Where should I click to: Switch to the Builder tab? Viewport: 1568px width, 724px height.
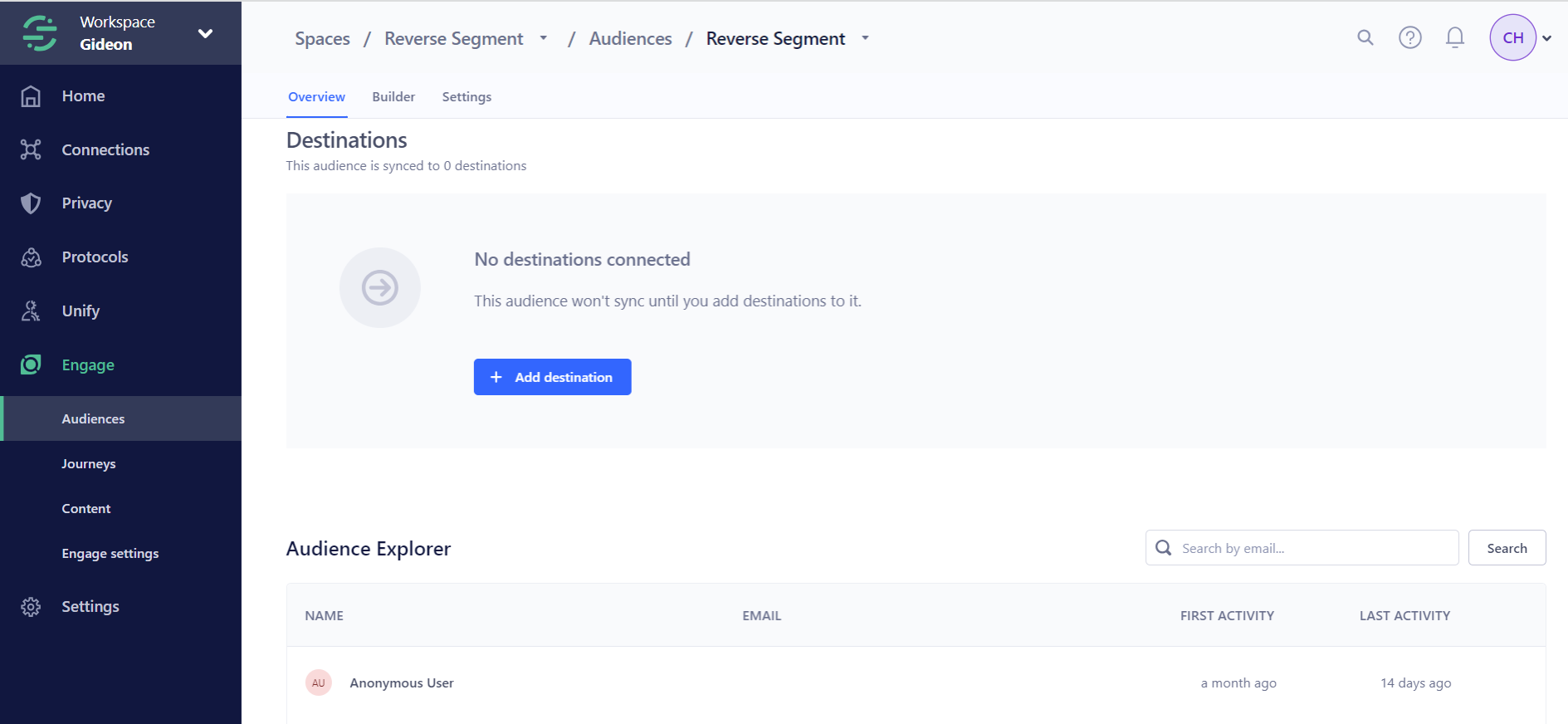(393, 96)
